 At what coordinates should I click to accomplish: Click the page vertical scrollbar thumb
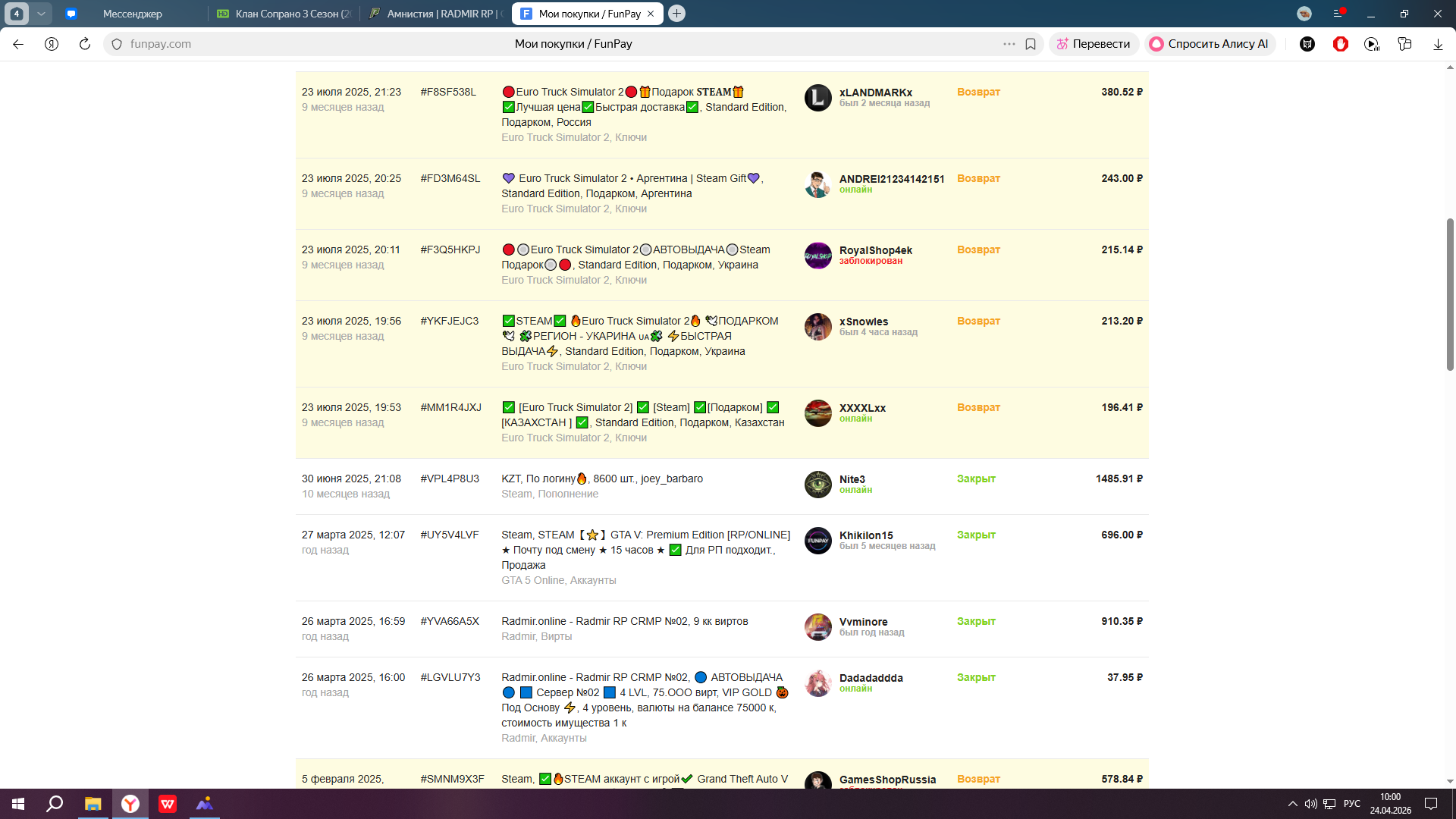pos(1449,294)
